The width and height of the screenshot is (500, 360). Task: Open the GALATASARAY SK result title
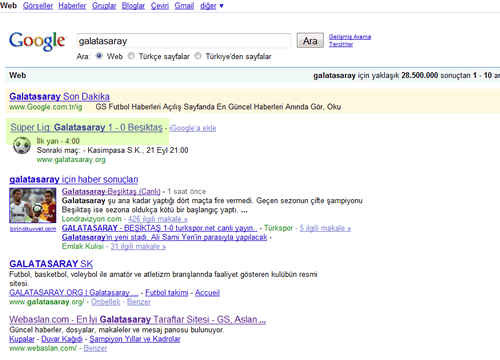(x=51, y=264)
